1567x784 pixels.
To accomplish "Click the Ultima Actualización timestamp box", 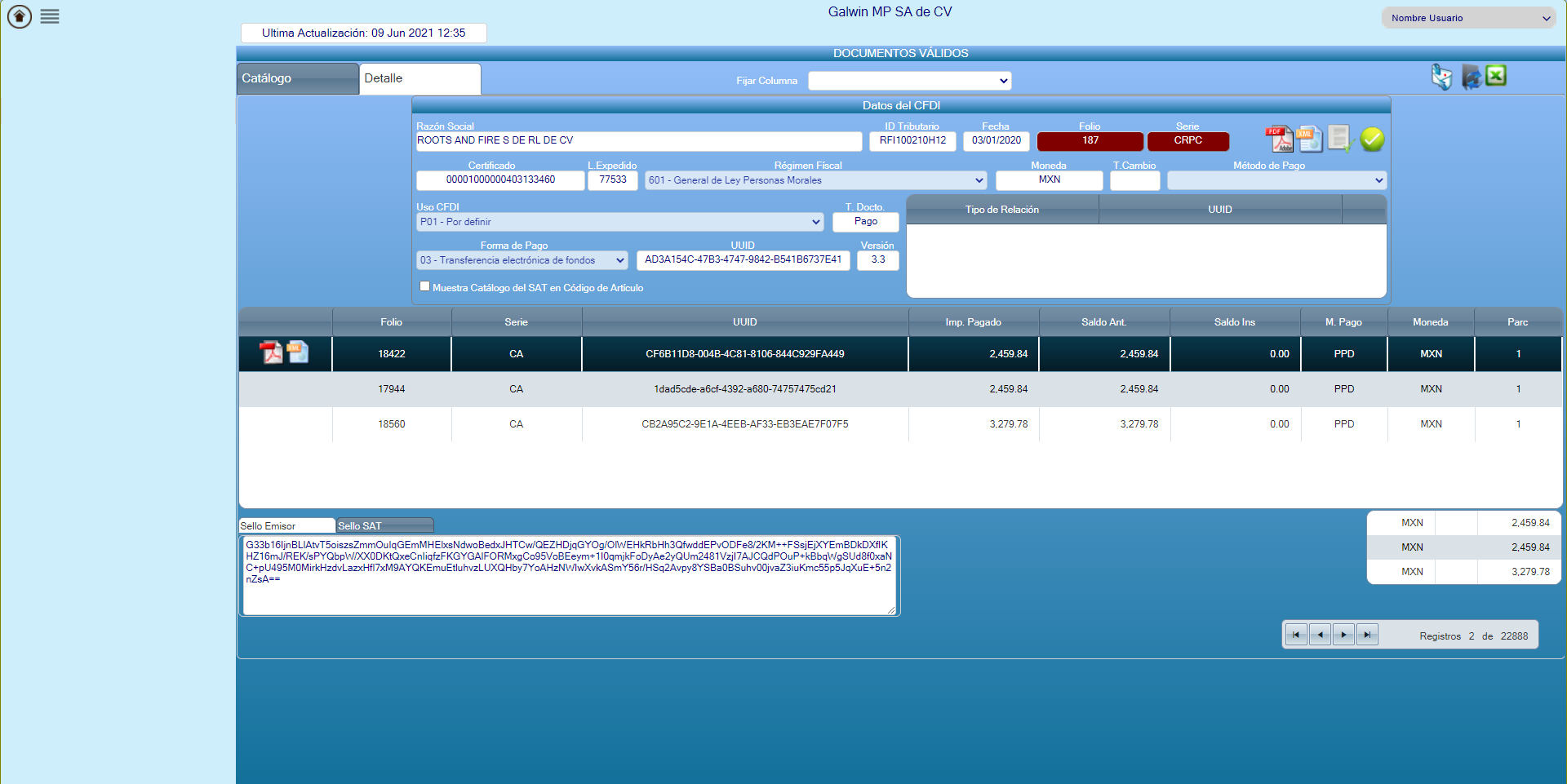I will pyautogui.click(x=364, y=33).
